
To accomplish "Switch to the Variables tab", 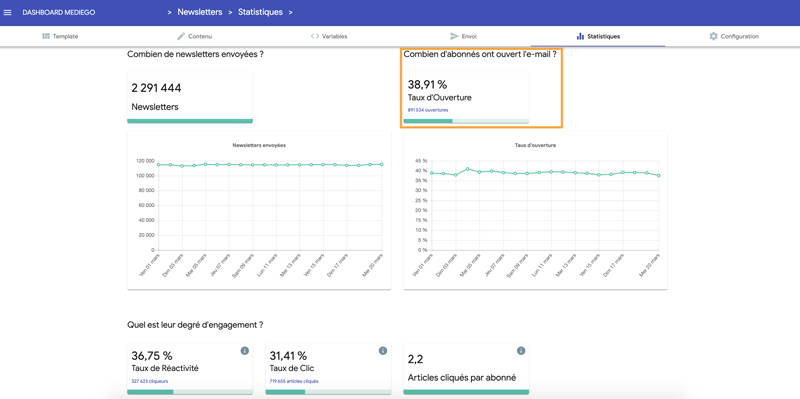I will click(329, 36).
